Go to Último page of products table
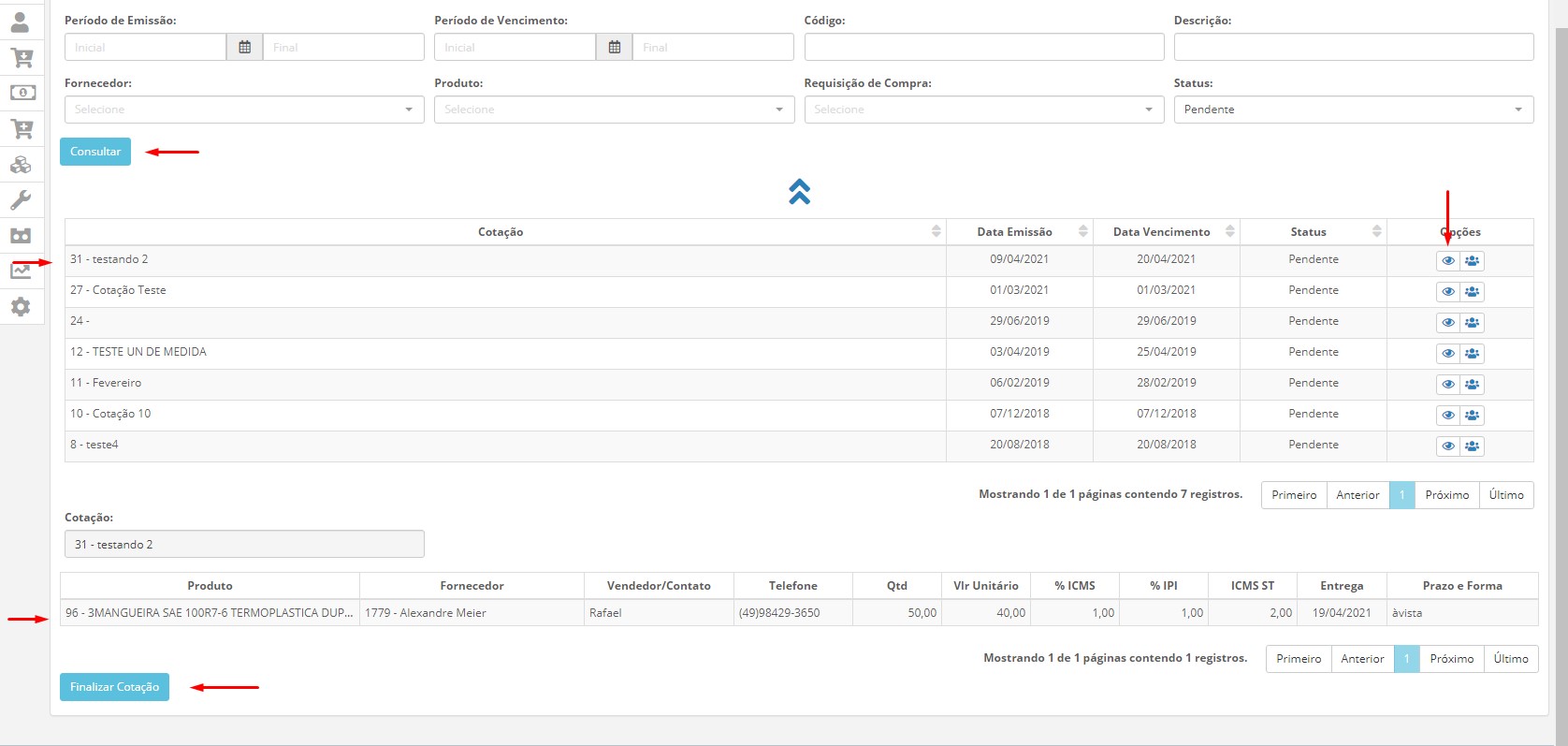The height and width of the screenshot is (746, 1568). (x=1511, y=659)
